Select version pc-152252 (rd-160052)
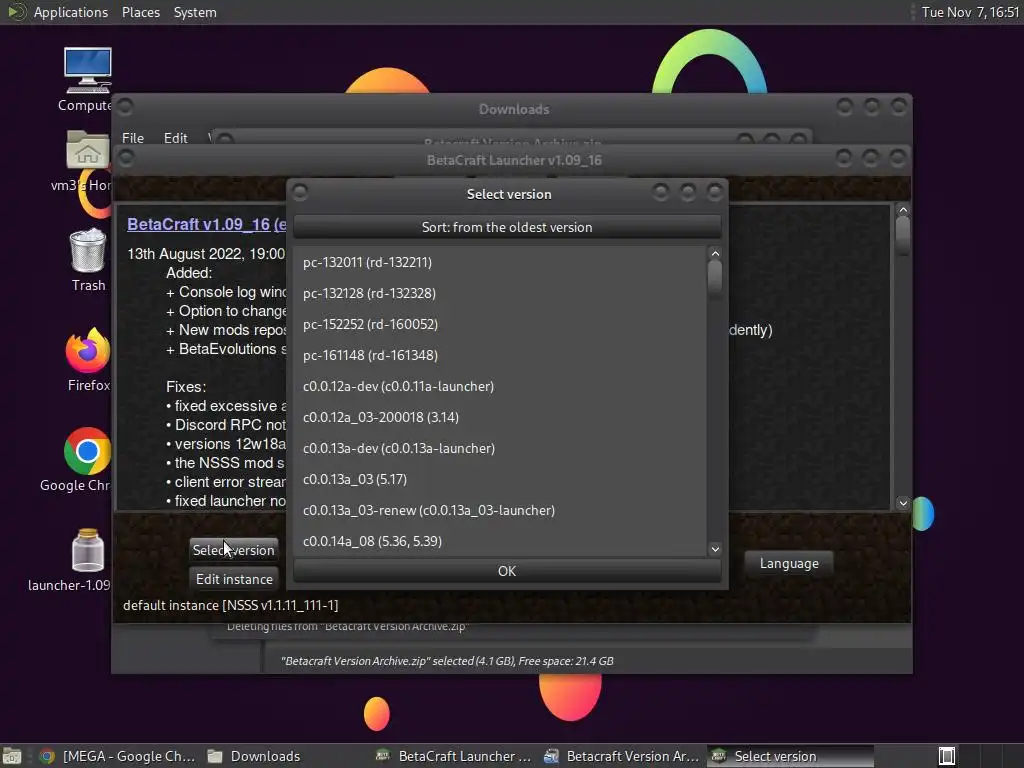Viewport: 1024px width, 768px height. (500, 324)
